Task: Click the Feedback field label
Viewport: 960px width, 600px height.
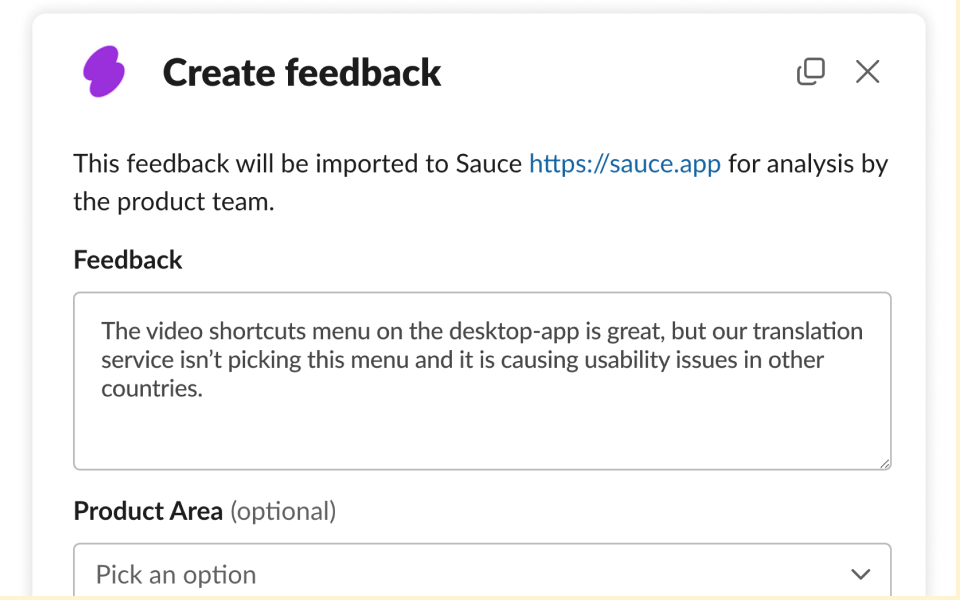Action: pyautogui.click(x=128, y=260)
